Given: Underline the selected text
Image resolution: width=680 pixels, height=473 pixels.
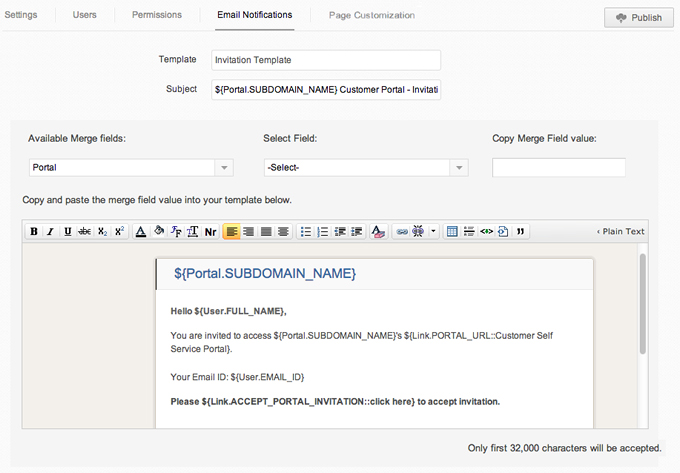Looking at the screenshot, I should 67,231.
